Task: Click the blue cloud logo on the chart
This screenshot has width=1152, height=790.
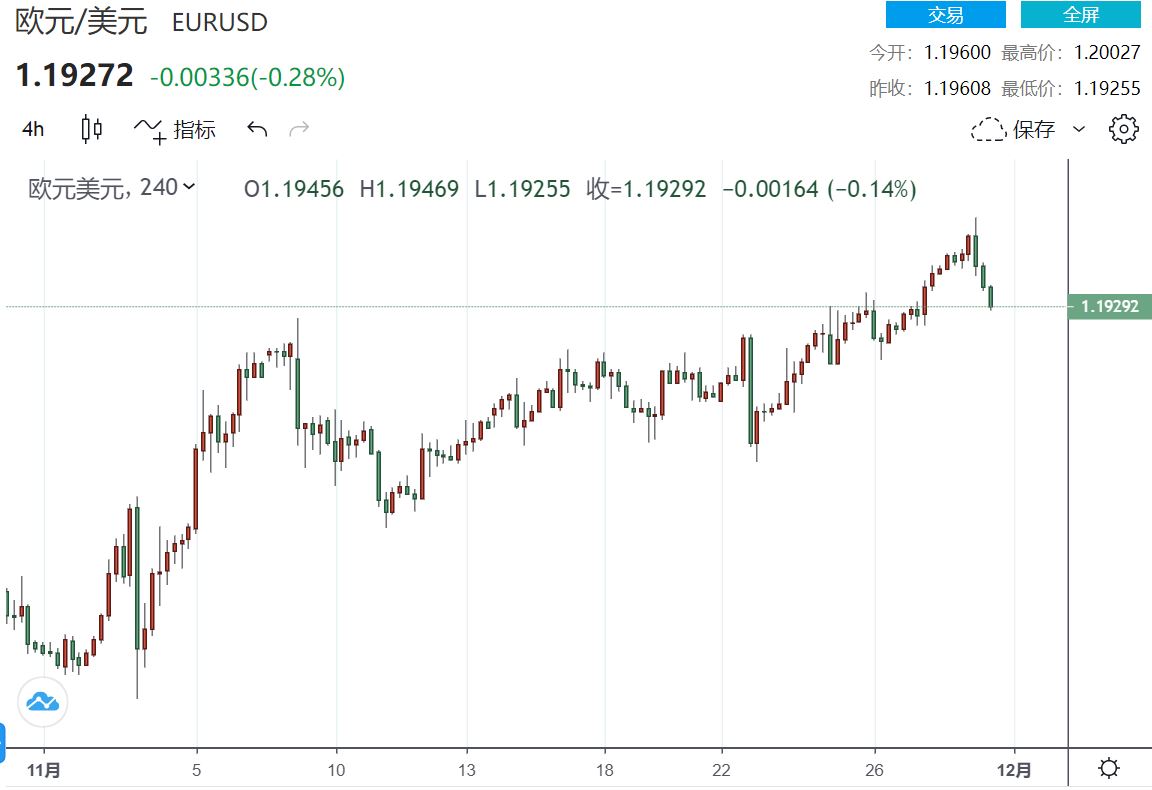Action: click(43, 701)
